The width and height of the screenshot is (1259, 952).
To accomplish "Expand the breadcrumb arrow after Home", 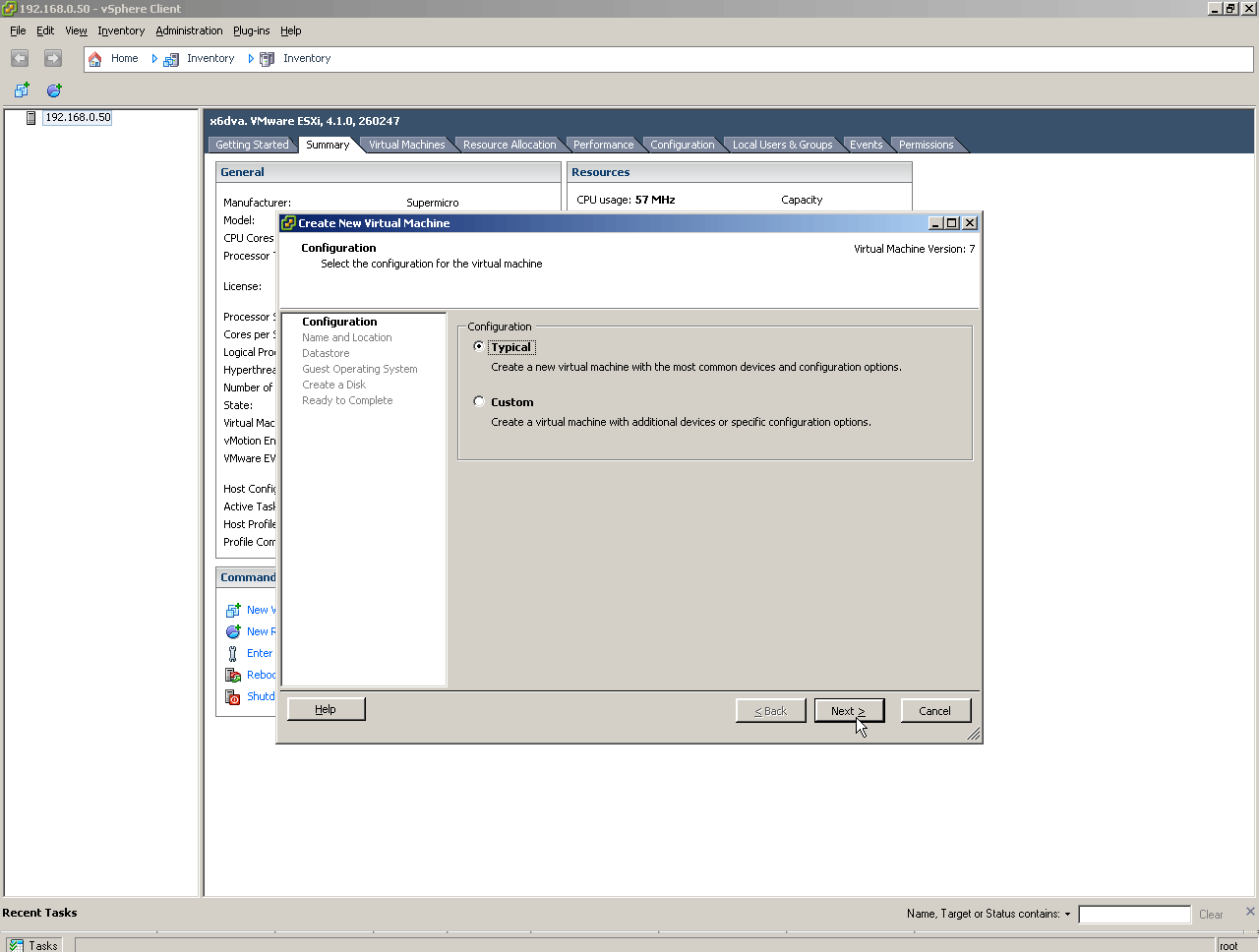I will pyautogui.click(x=154, y=59).
